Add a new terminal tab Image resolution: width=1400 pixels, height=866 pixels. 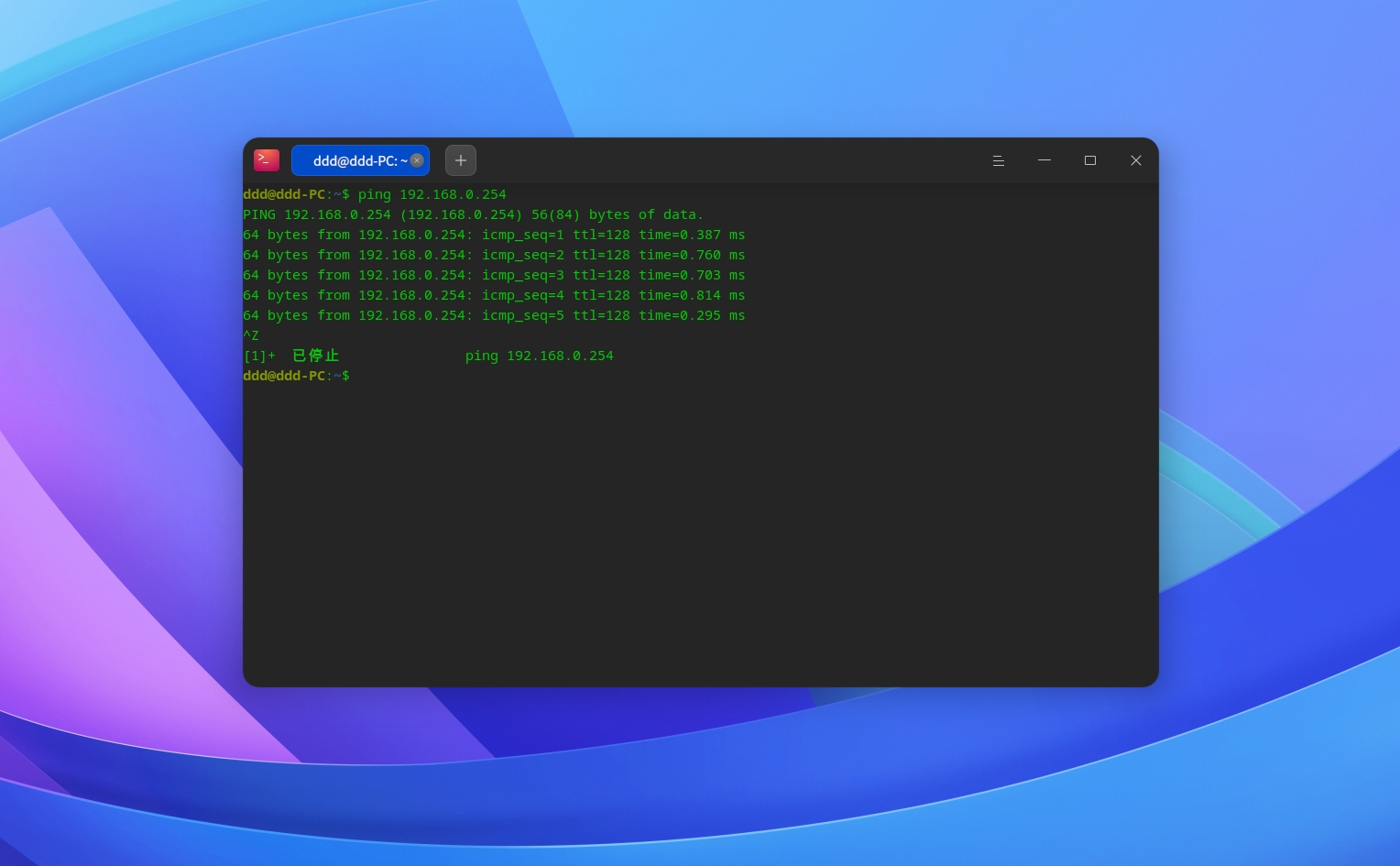461,160
